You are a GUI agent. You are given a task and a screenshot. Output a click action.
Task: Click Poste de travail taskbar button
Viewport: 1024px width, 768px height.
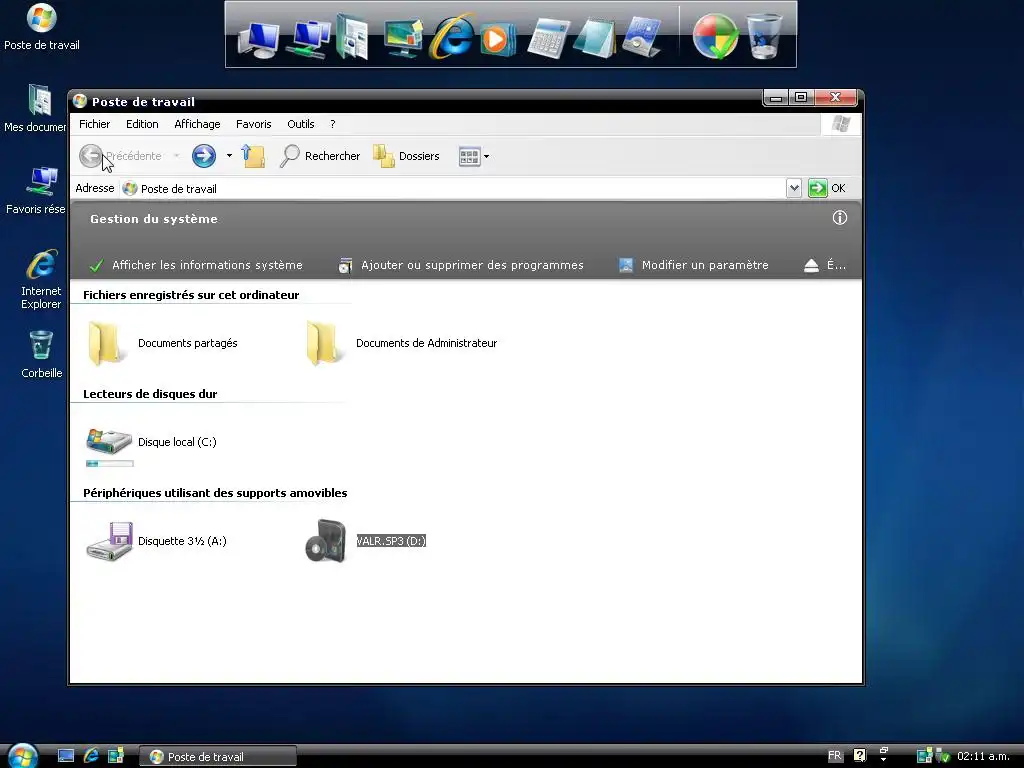click(218, 756)
